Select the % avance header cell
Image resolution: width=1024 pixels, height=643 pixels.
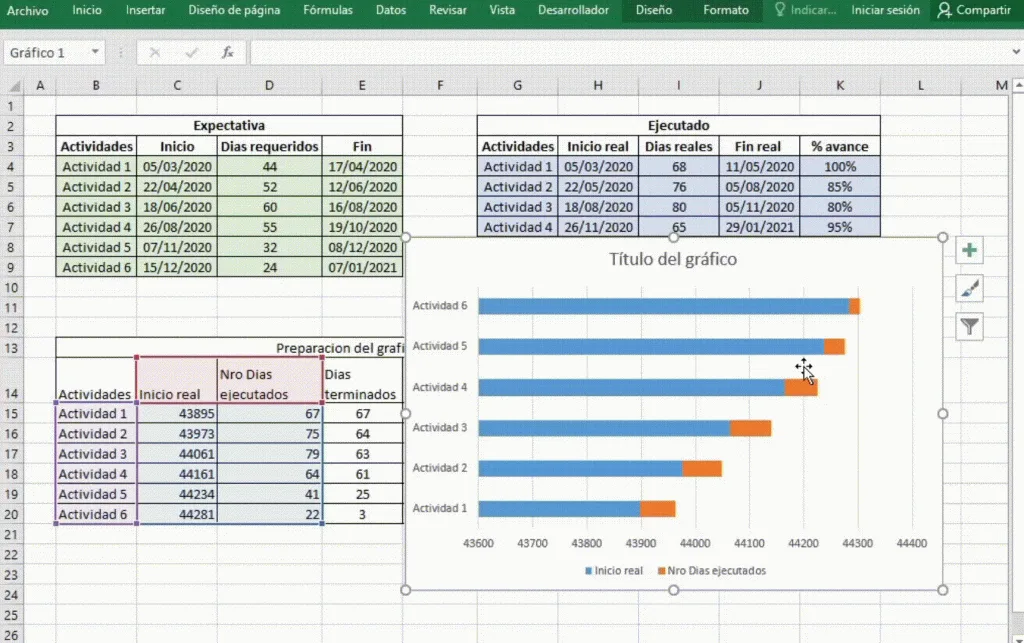(840, 146)
